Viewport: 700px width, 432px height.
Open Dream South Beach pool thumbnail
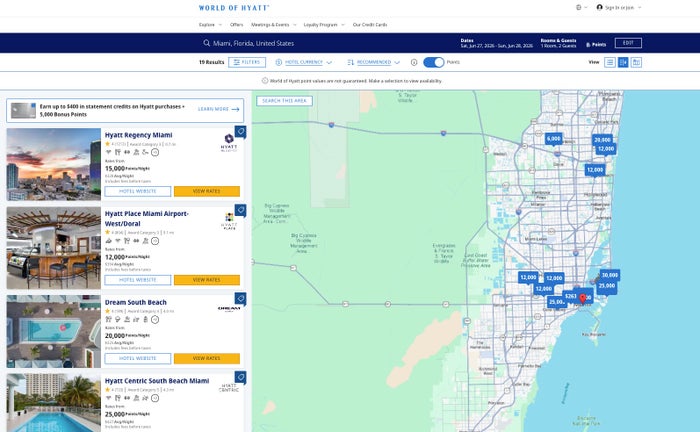(x=54, y=331)
